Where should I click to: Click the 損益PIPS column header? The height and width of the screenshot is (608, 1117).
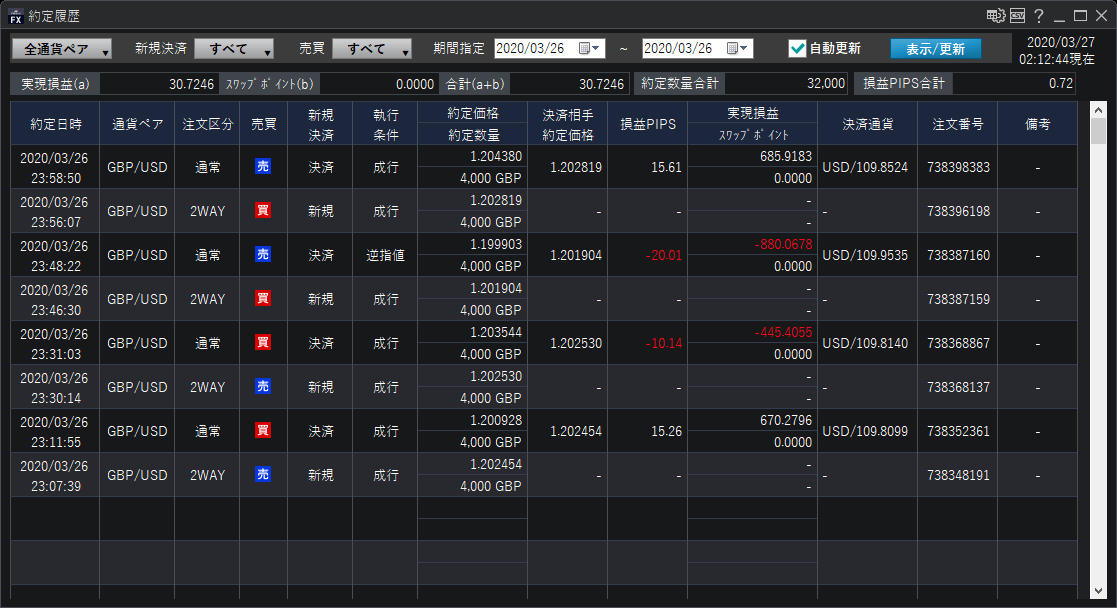(x=647, y=124)
